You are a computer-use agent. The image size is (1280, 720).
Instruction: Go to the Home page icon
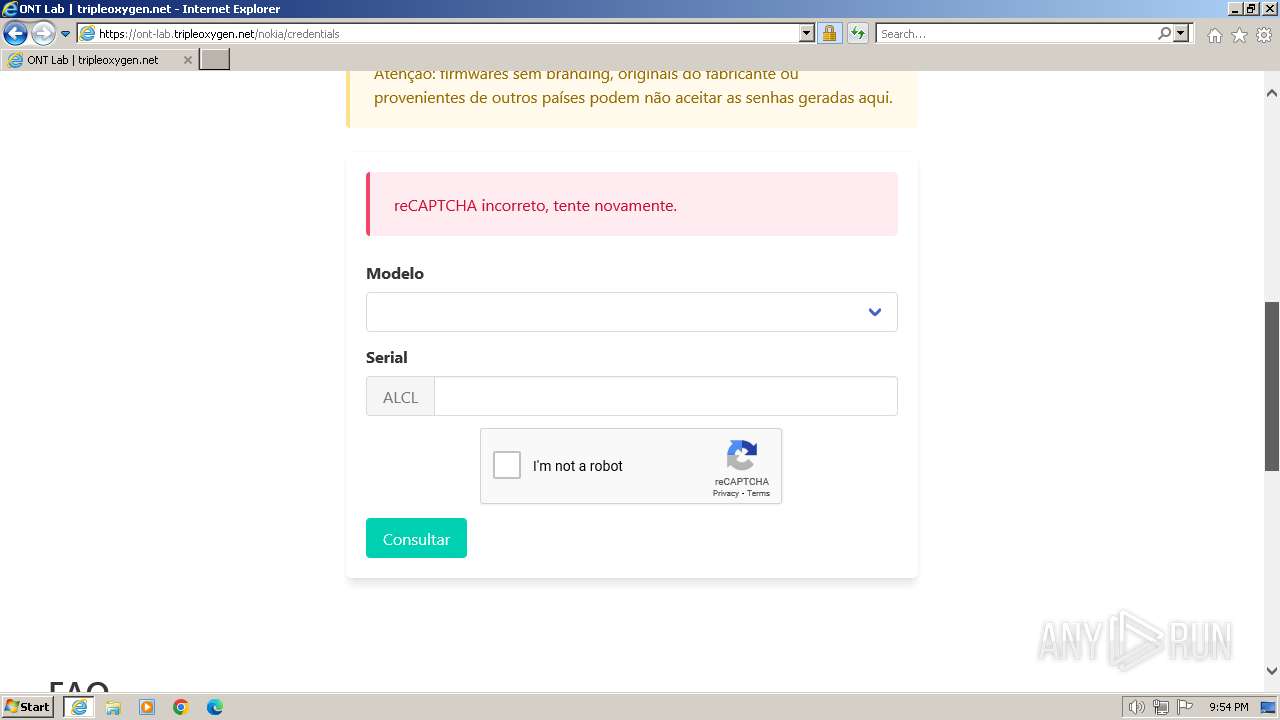1214,35
